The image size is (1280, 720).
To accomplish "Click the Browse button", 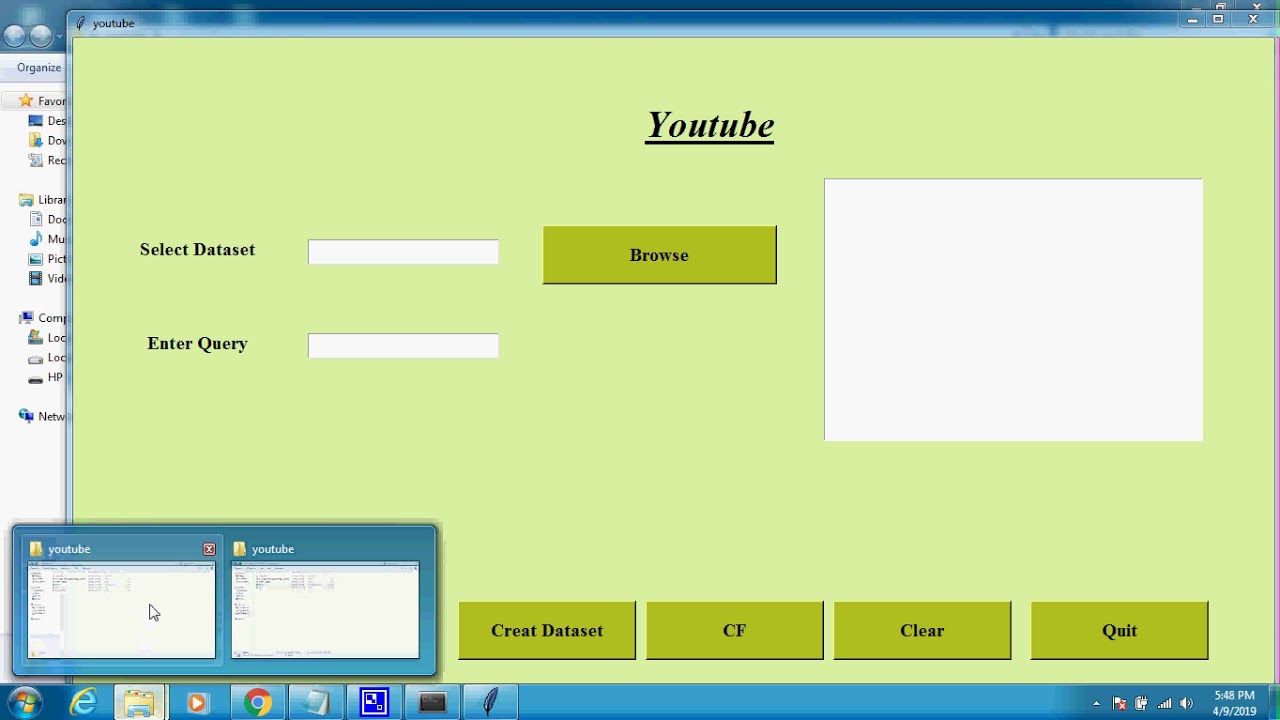I will 659,255.
